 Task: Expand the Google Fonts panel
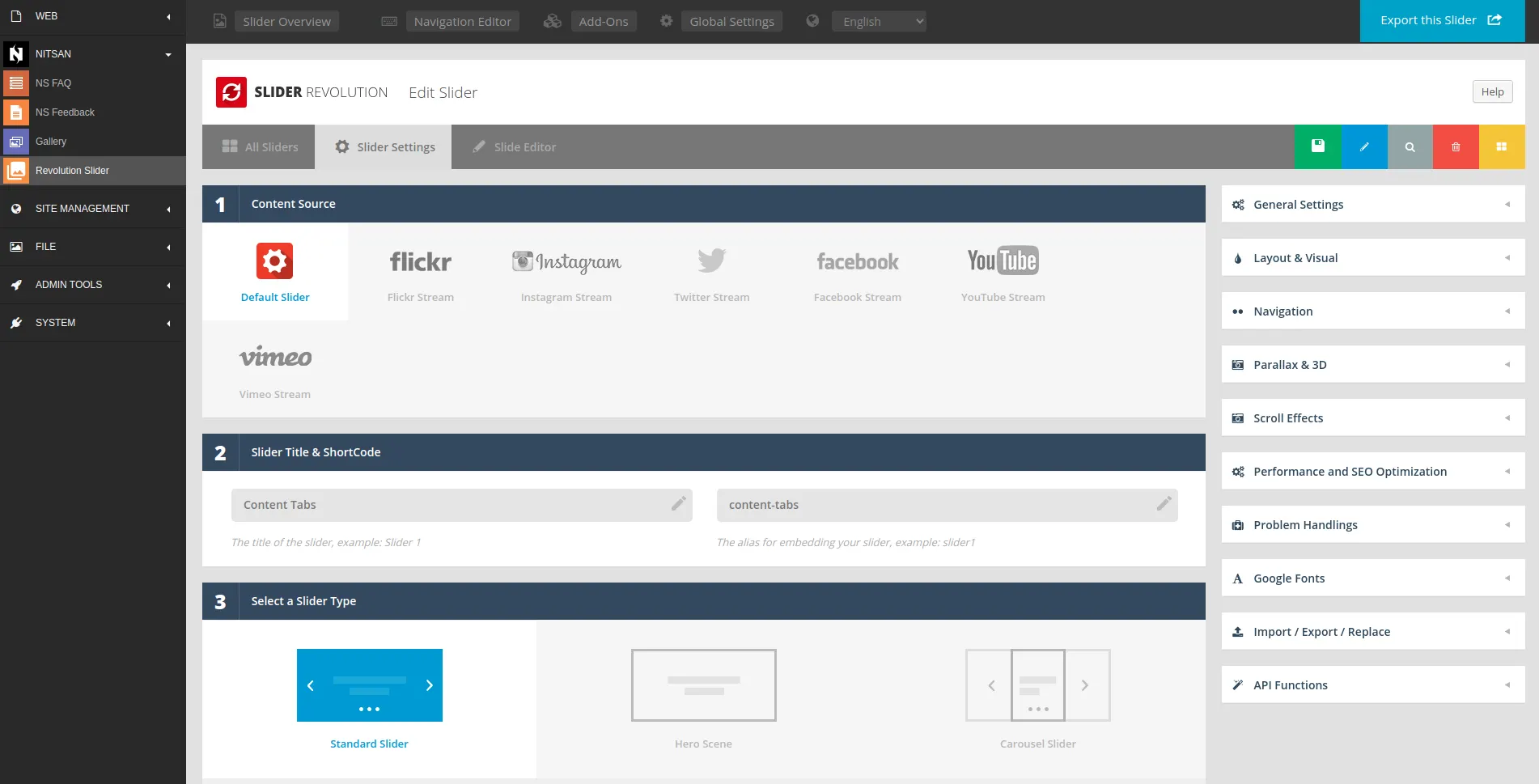click(x=1373, y=578)
